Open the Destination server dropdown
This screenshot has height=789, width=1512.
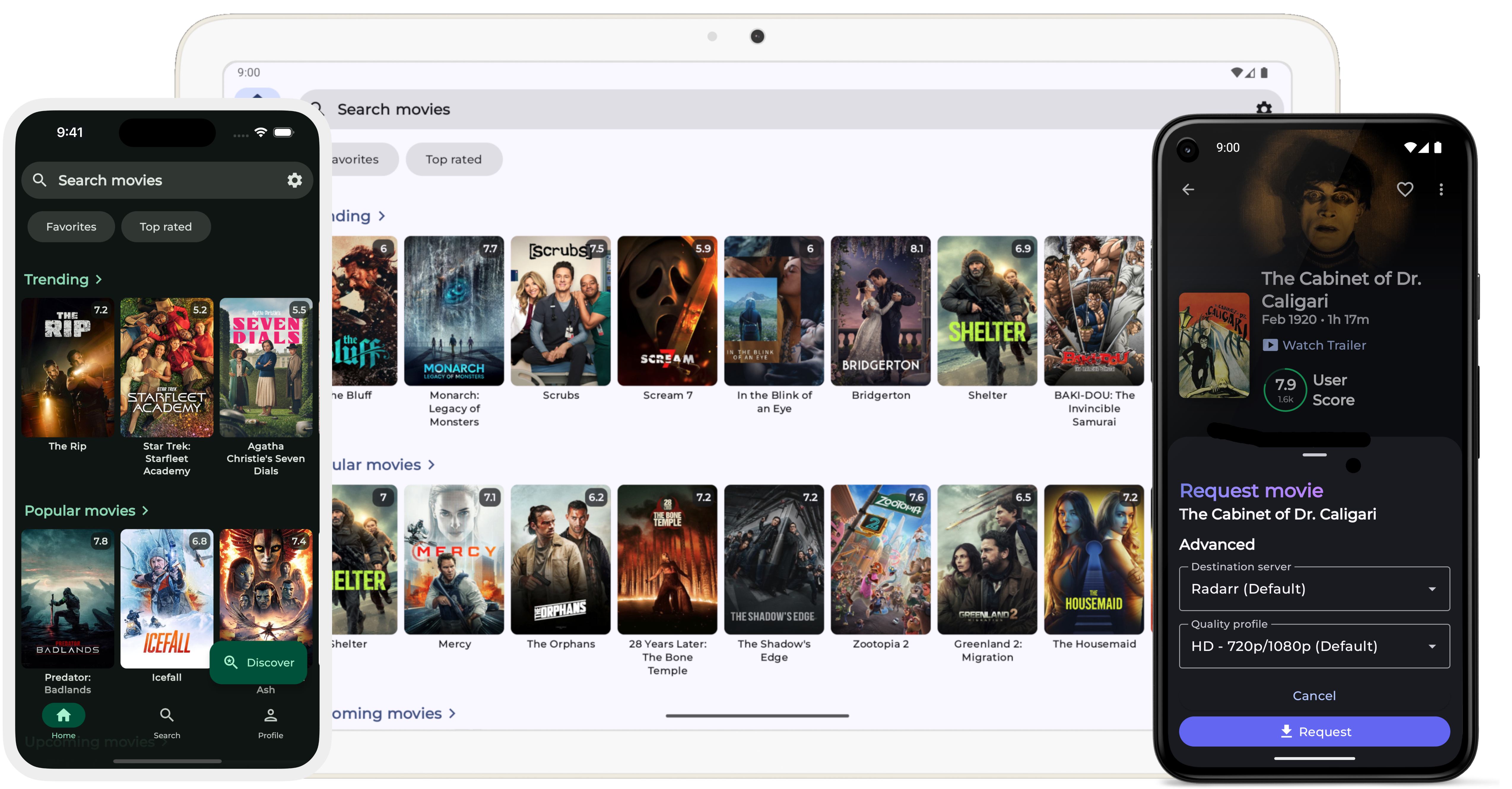coord(1313,589)
